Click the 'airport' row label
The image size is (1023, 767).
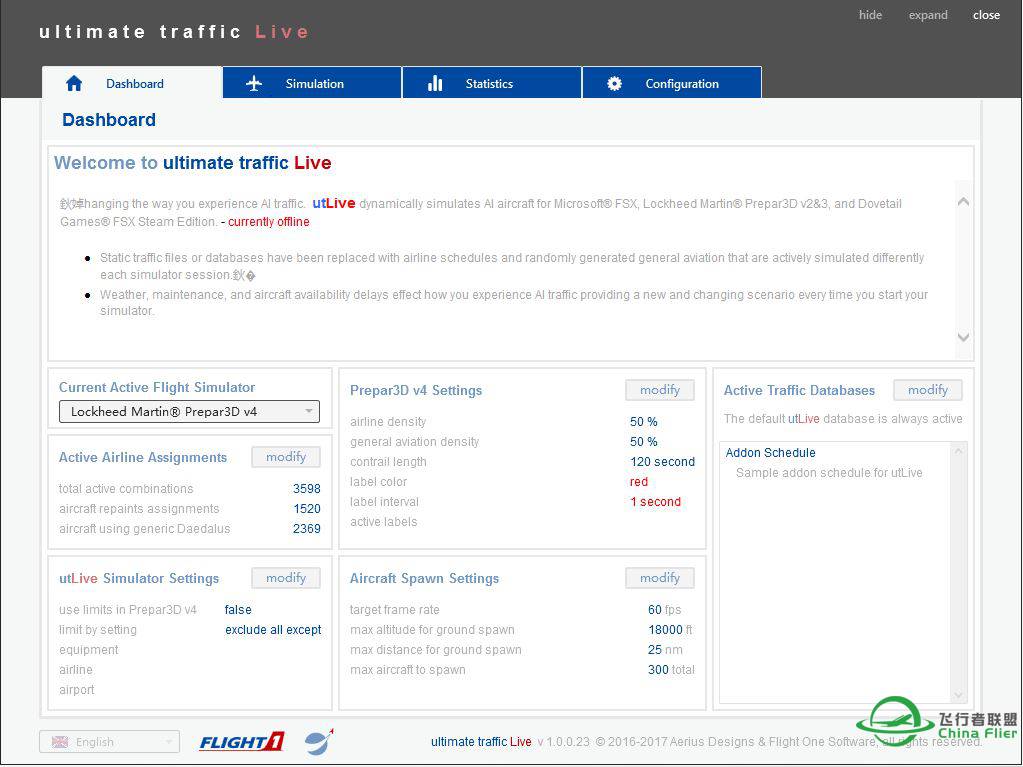tap(76, 690)
